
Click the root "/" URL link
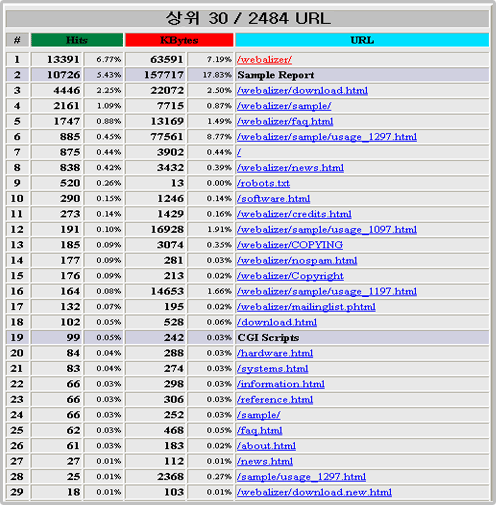pyautogui.click(x=239, y=152)
